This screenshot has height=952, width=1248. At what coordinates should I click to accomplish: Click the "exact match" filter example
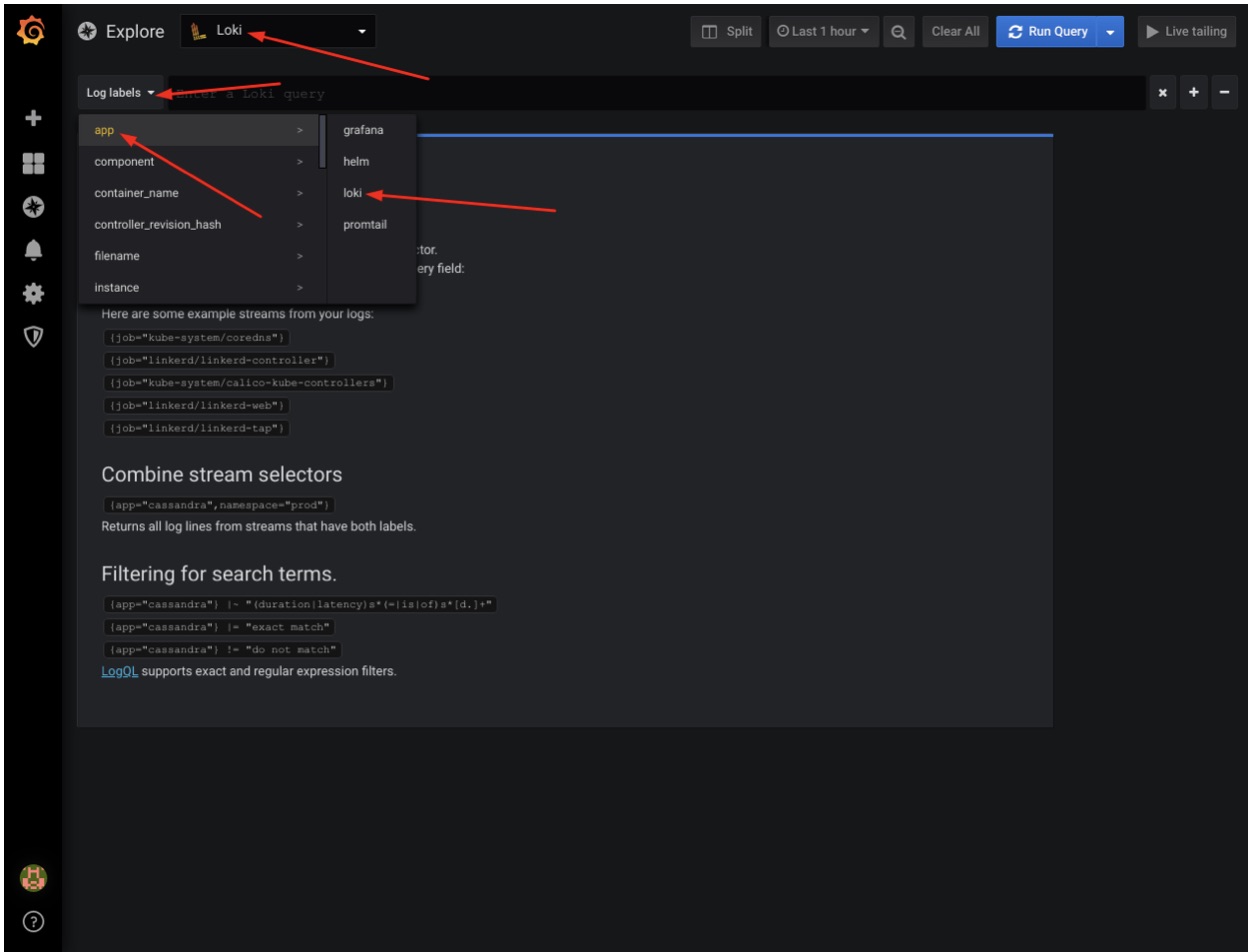click(218, 628)
